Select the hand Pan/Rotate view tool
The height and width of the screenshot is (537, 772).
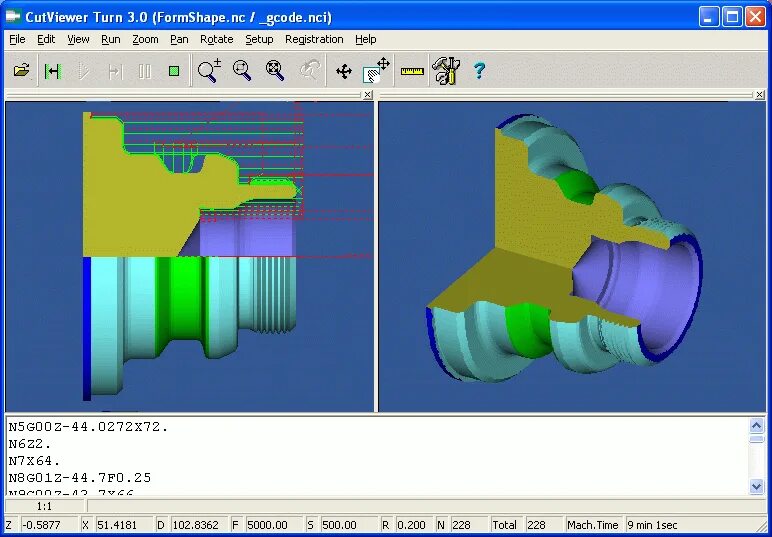[x=376, y=70]
